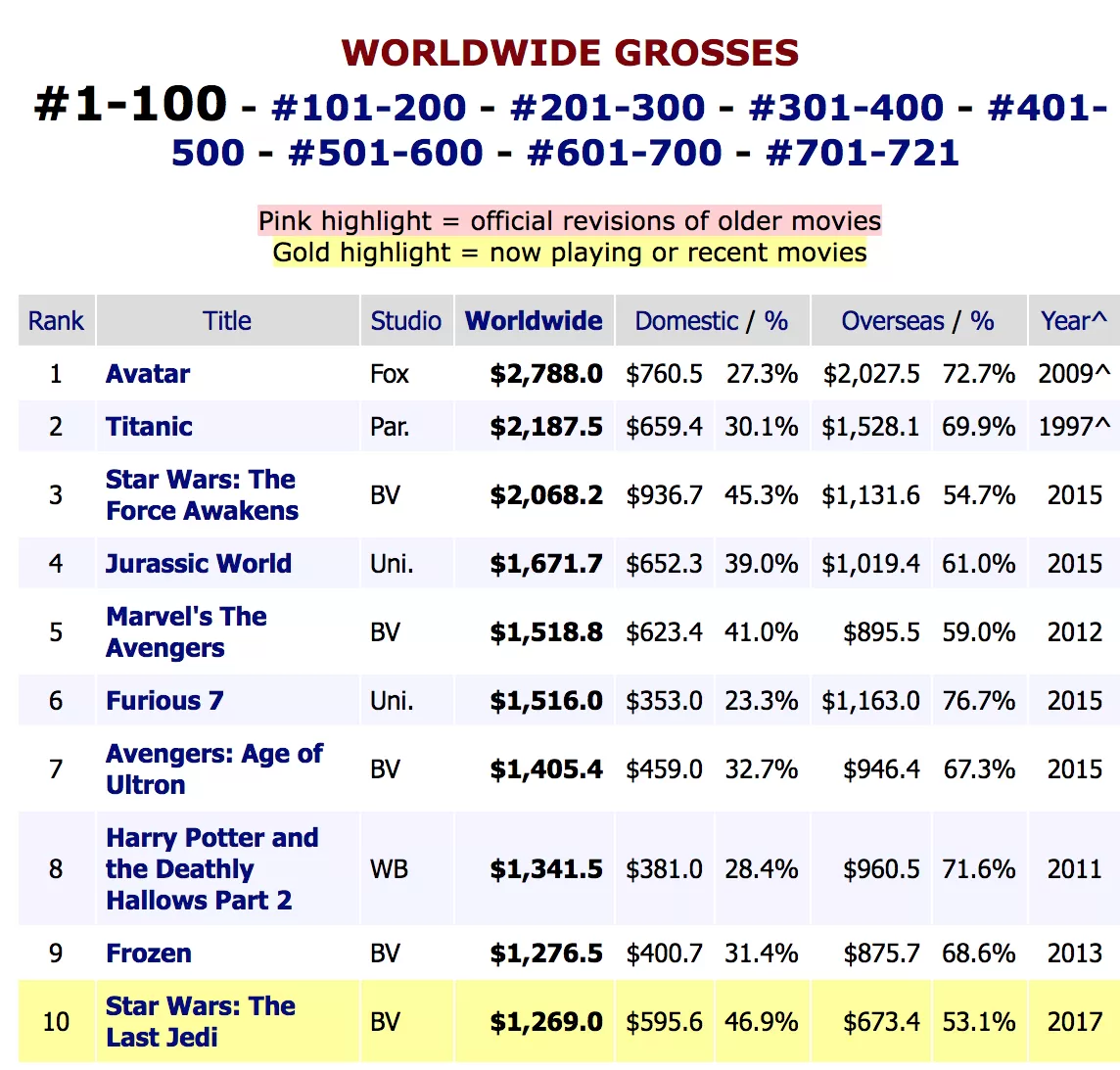
Task: Click Star Wars: The Force Awakens title
Action: coord(202,495)
